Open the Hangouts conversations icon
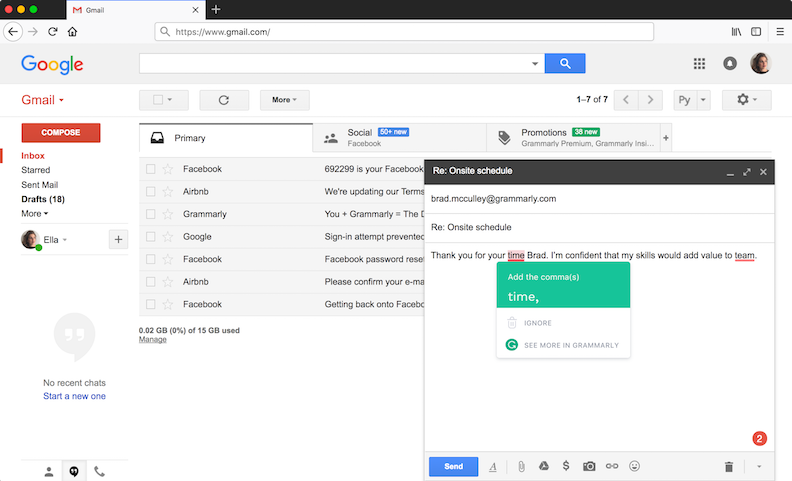 pyautogui.click(x=74, y=471)
